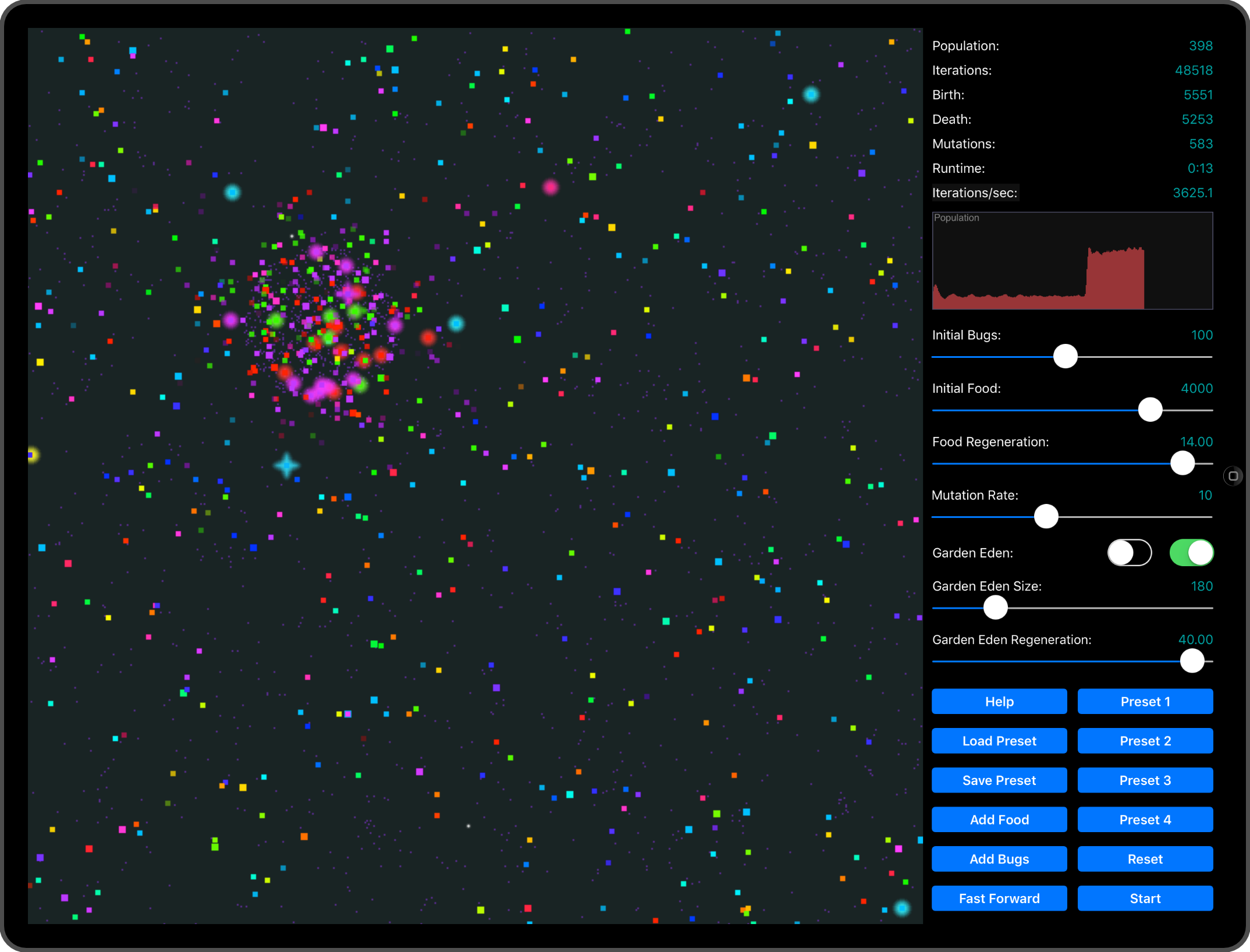Image resolution: width=1250 pixels, height=952 pixels.
Task: Click the Garden Eden Size slider handle
Action: tap(995, 608)
